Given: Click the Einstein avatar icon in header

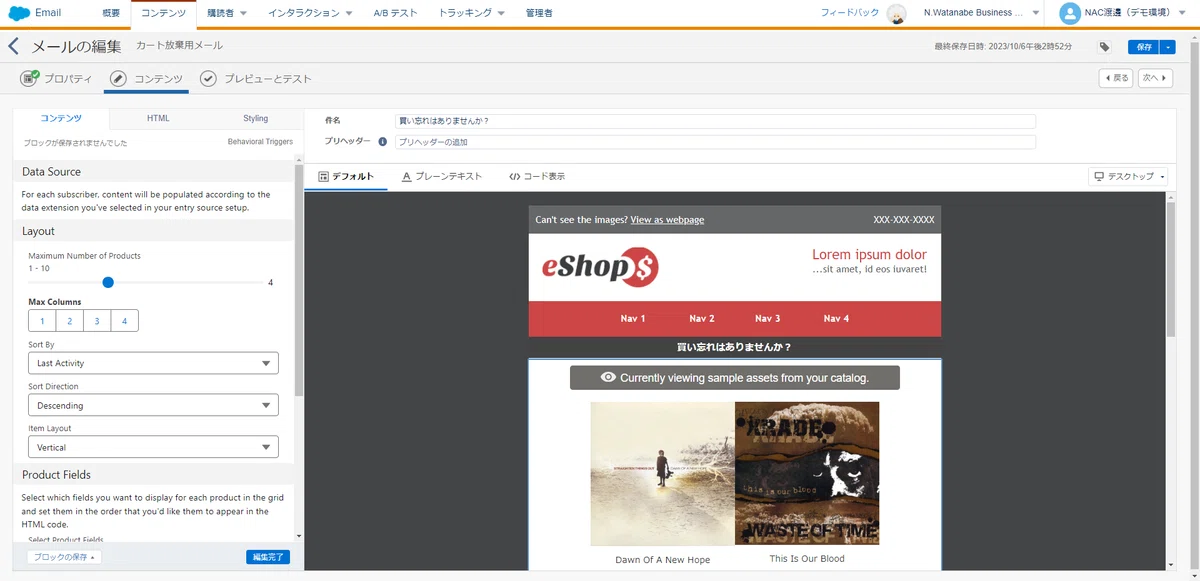Looking at the screenshot, I should click(x=897, y=13).
